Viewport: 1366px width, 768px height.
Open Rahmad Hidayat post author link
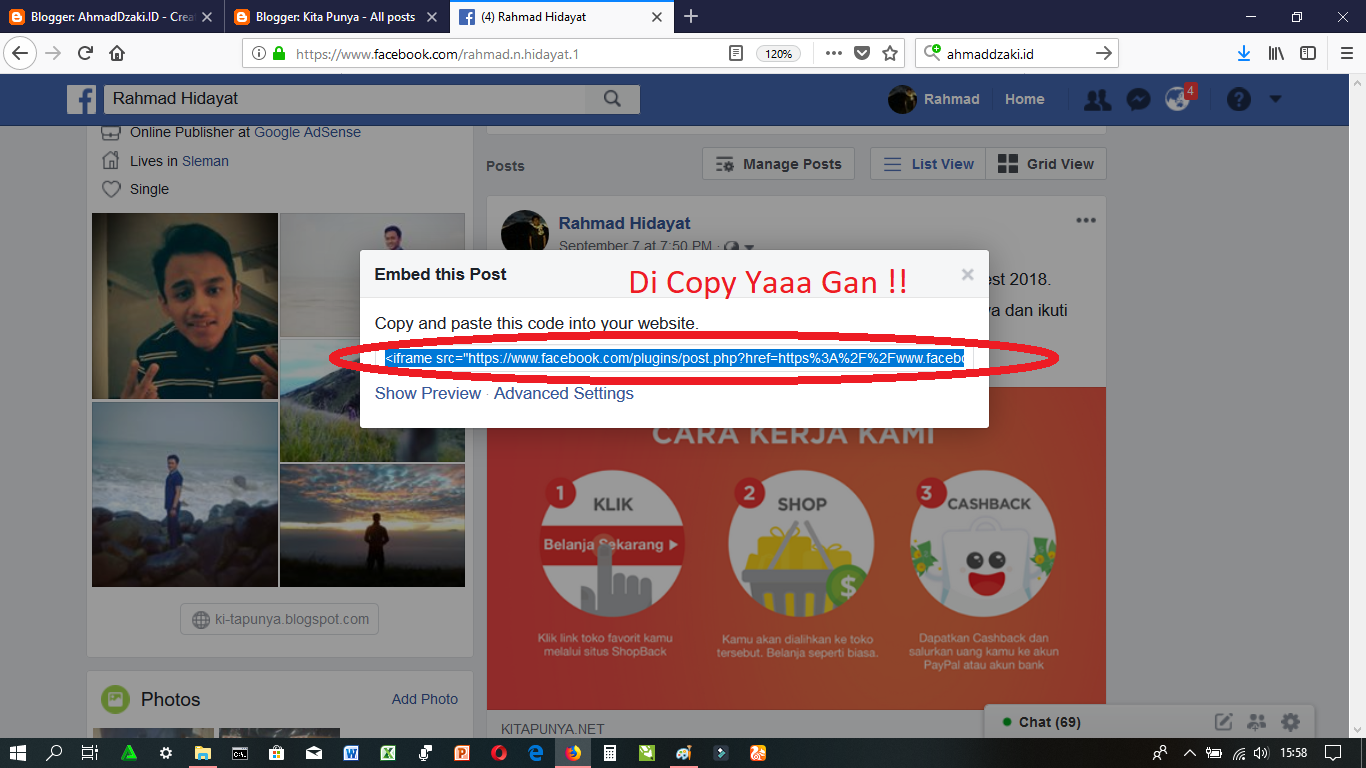pyautogui.click(x=624, y=223)
